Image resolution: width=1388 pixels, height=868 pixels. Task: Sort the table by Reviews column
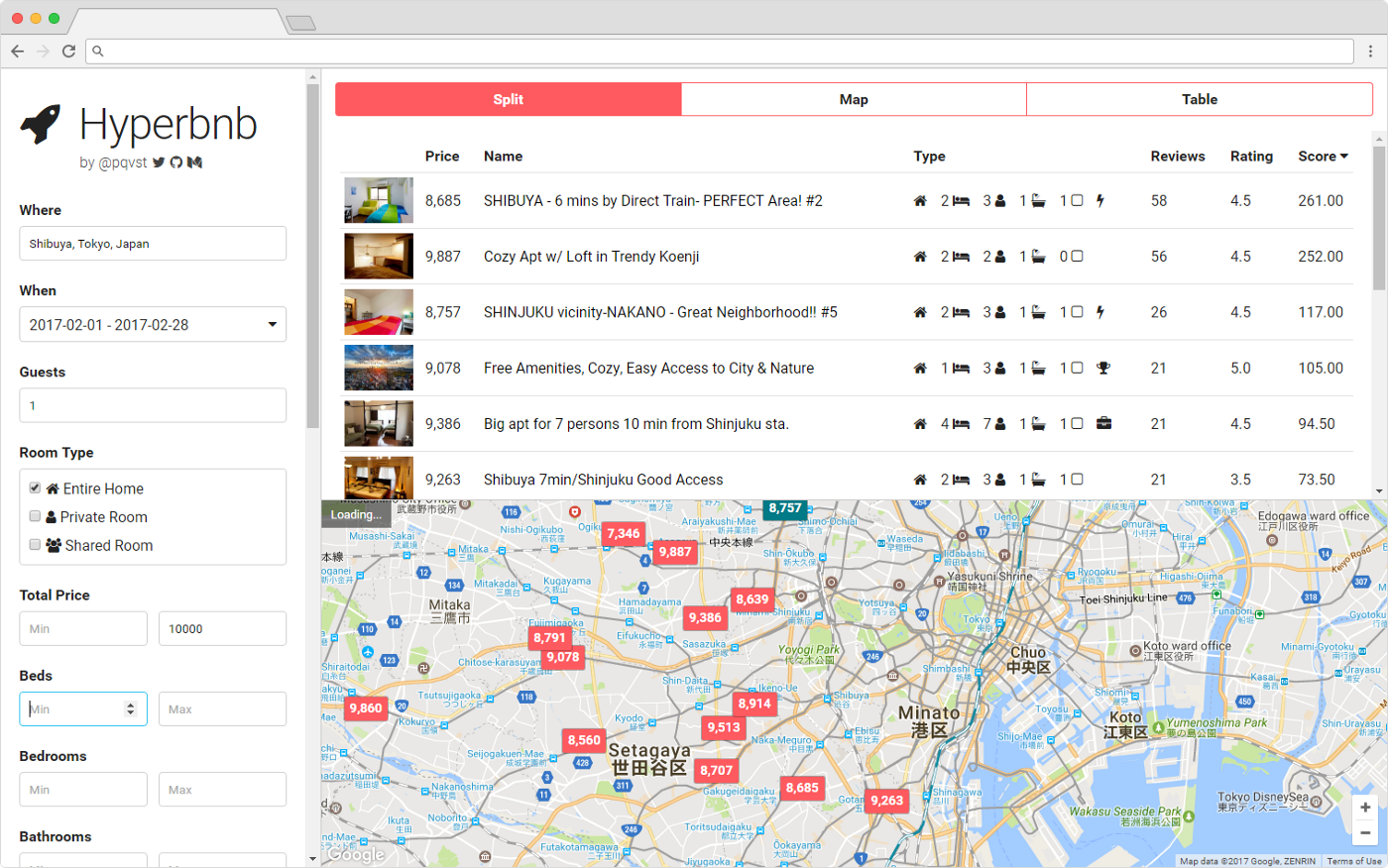pyautogui.click(x=1178, y=157)
